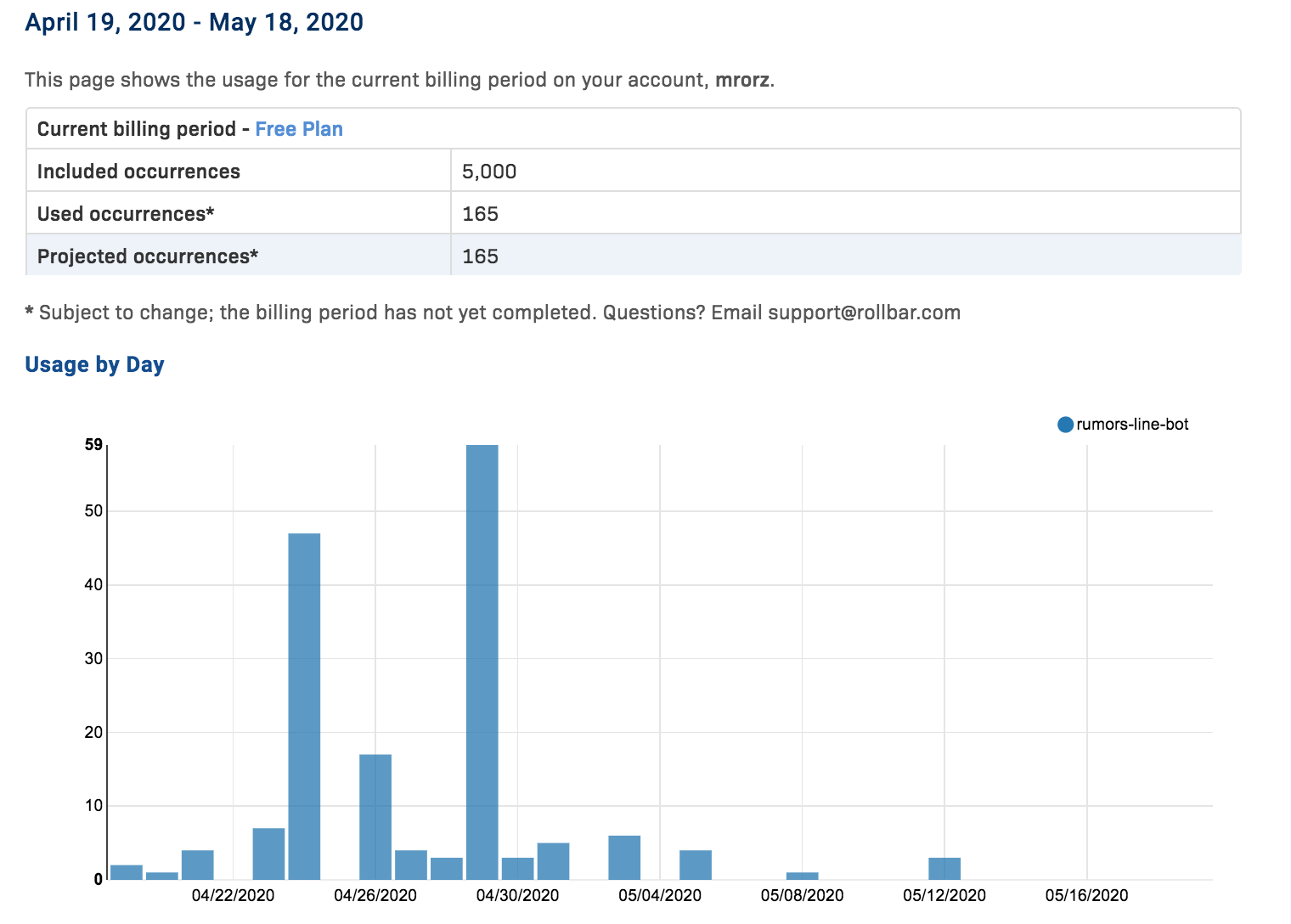Click the 59 y-axis maximum label
The image size is (1291, 924).
coord(93,444)
